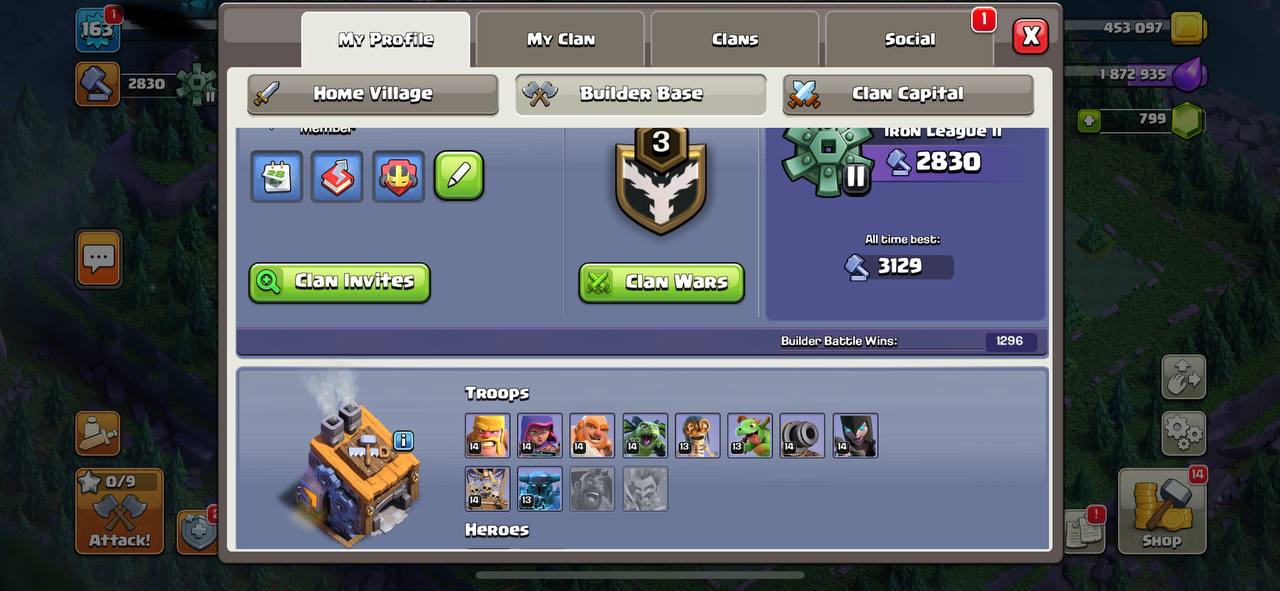Tap the Night Witch troop icon
Viewport: 1280px width, 591px height.
pos(855,436)
